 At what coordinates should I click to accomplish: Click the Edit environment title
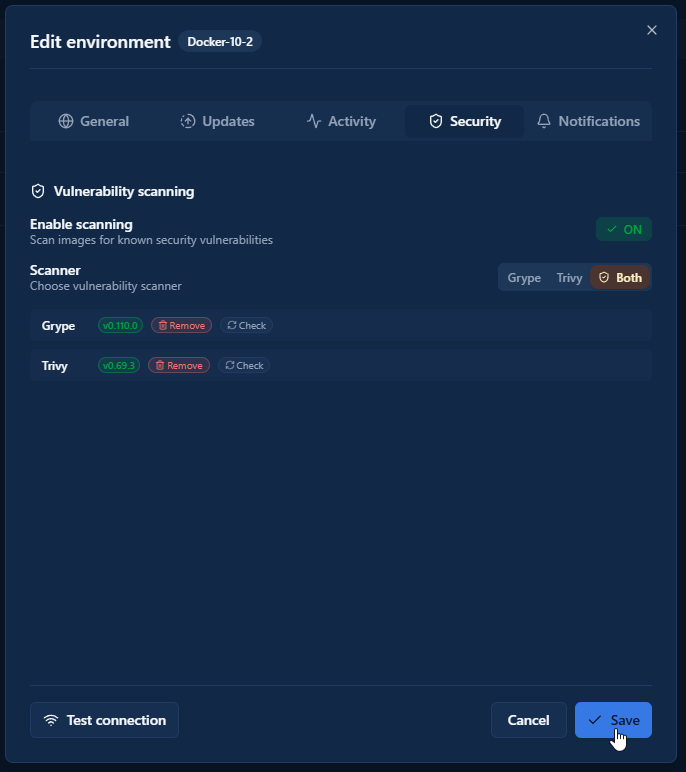(x=100, y=42)
